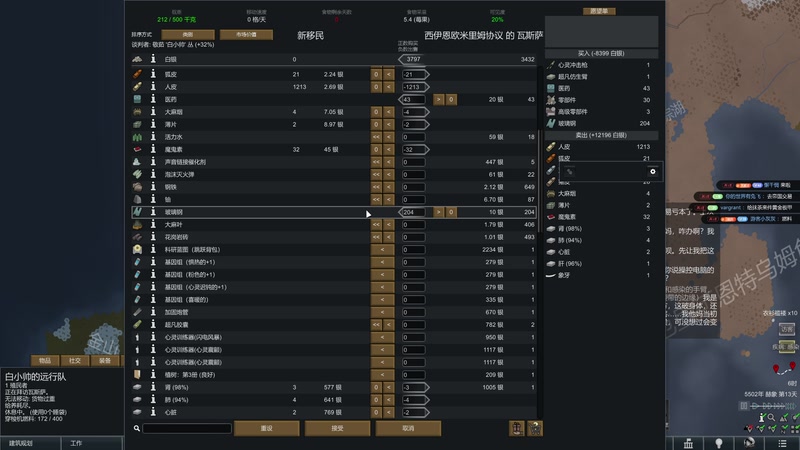Click the 0 button on 心脏 row
Screen dimensions: 800x450
[x=376, y=412]
